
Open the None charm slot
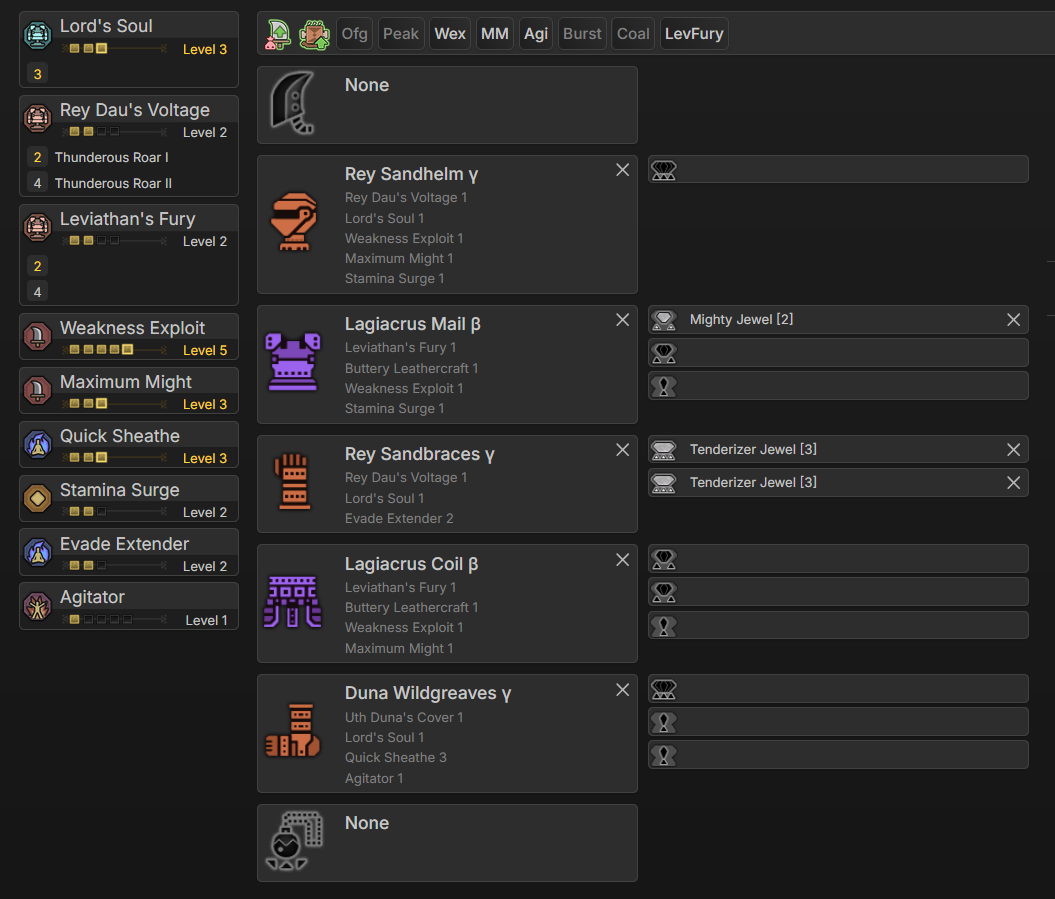447,843
